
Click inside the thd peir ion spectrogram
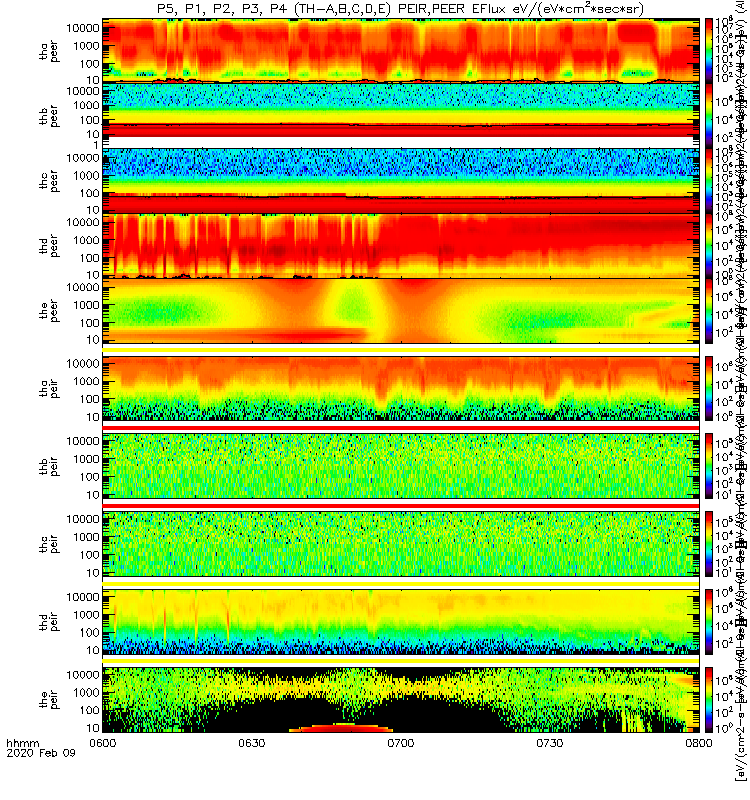click(x=401, y=621)
